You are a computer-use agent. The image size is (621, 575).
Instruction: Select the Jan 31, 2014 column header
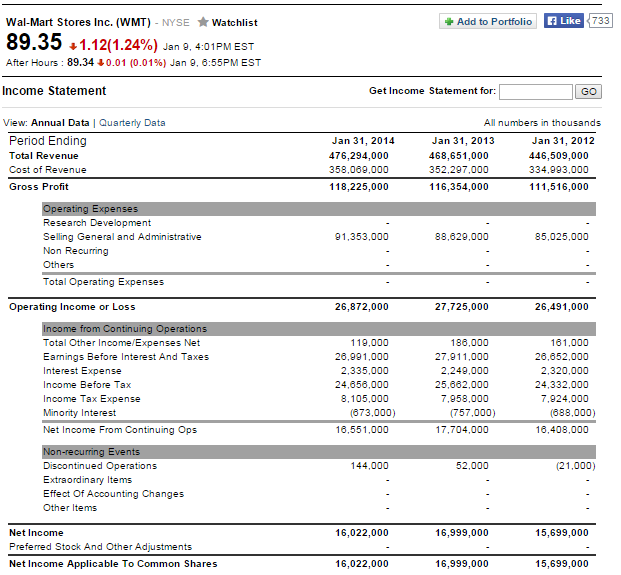click(x=363, y=141)
